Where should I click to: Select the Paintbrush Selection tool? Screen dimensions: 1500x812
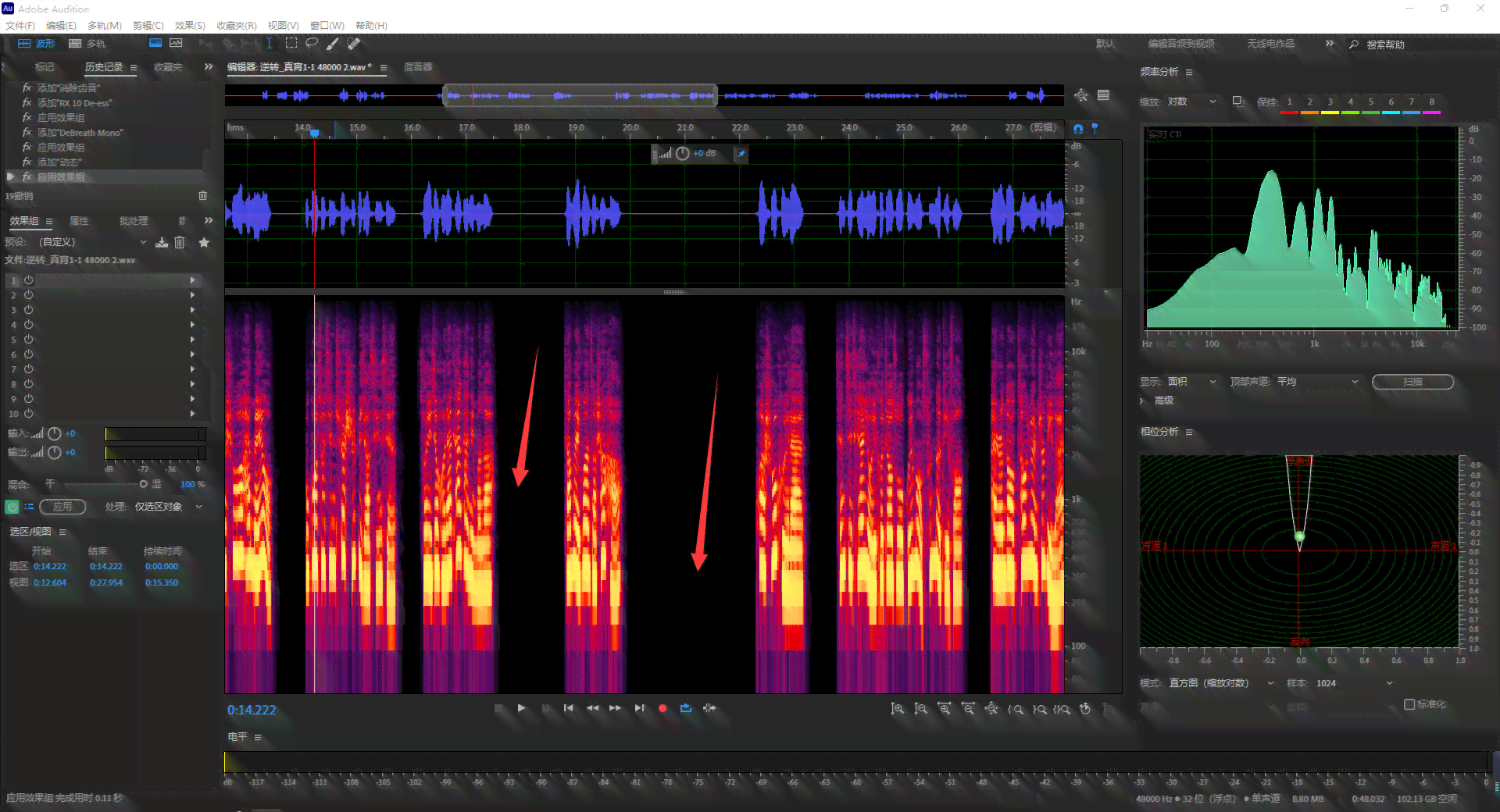tap(333, 44)
